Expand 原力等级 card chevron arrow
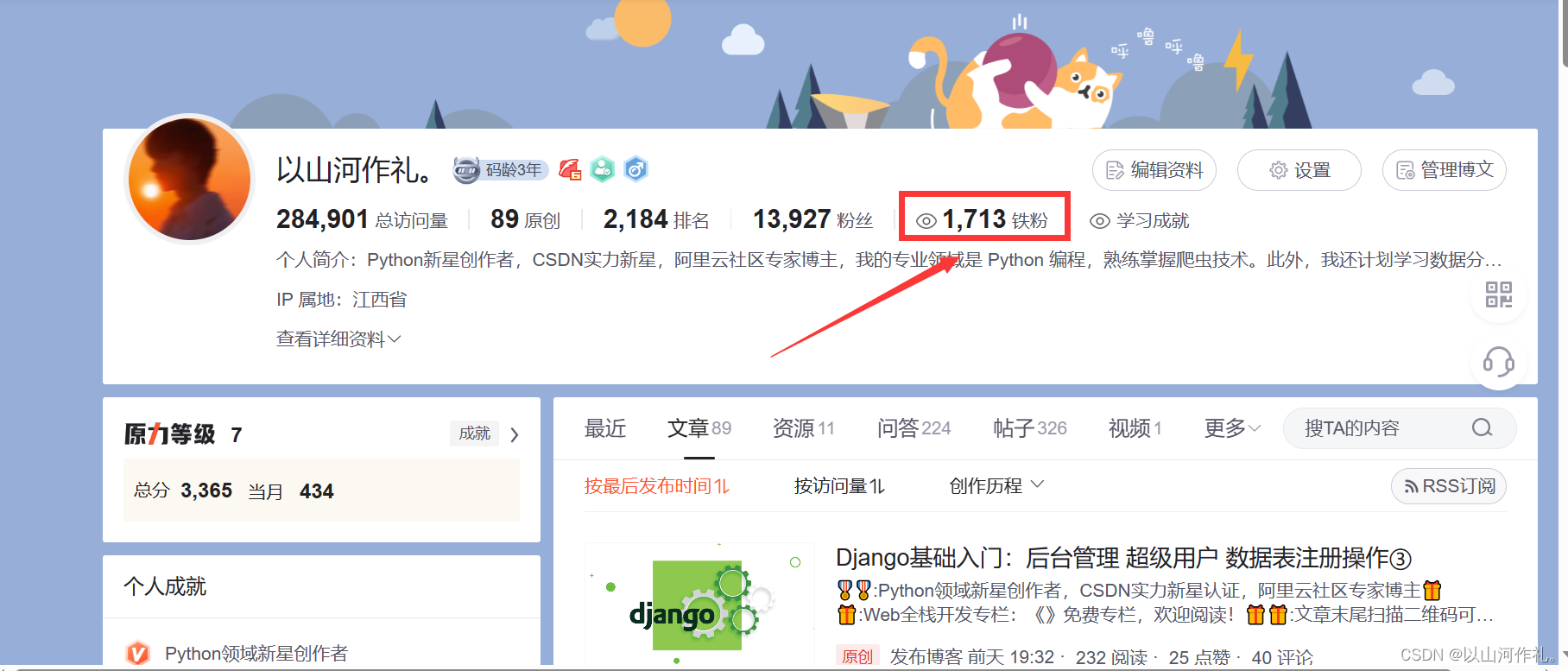Viewport: 1568px width, 671px height. (x=515, y=434)
